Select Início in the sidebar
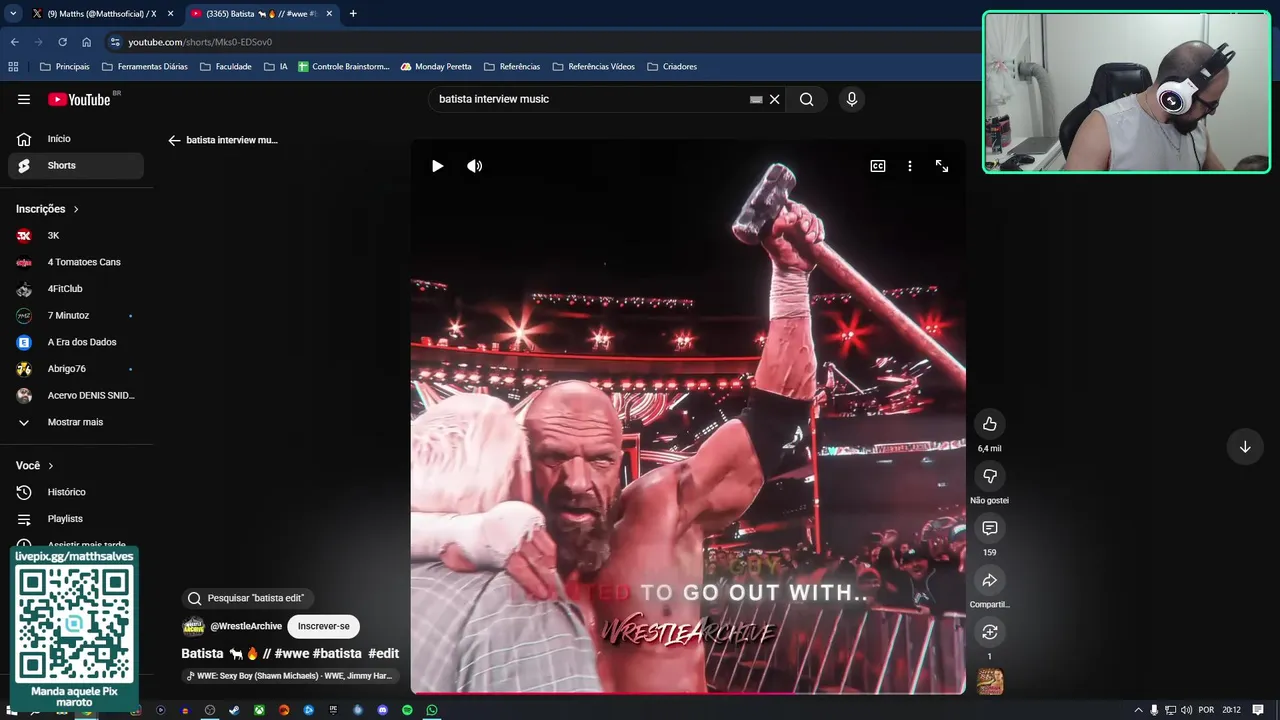Image resolution: width=1280 pixels, height=720 pixels. tap(76, 139)
